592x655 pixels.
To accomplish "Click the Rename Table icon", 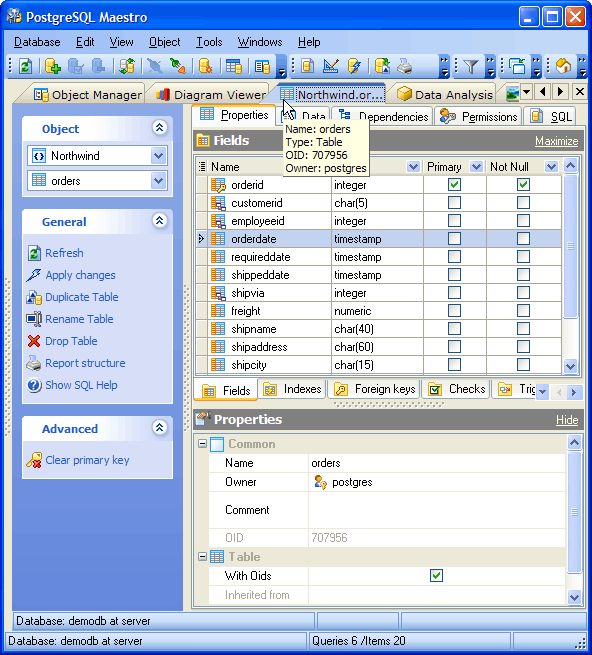I will pos(34,319).
